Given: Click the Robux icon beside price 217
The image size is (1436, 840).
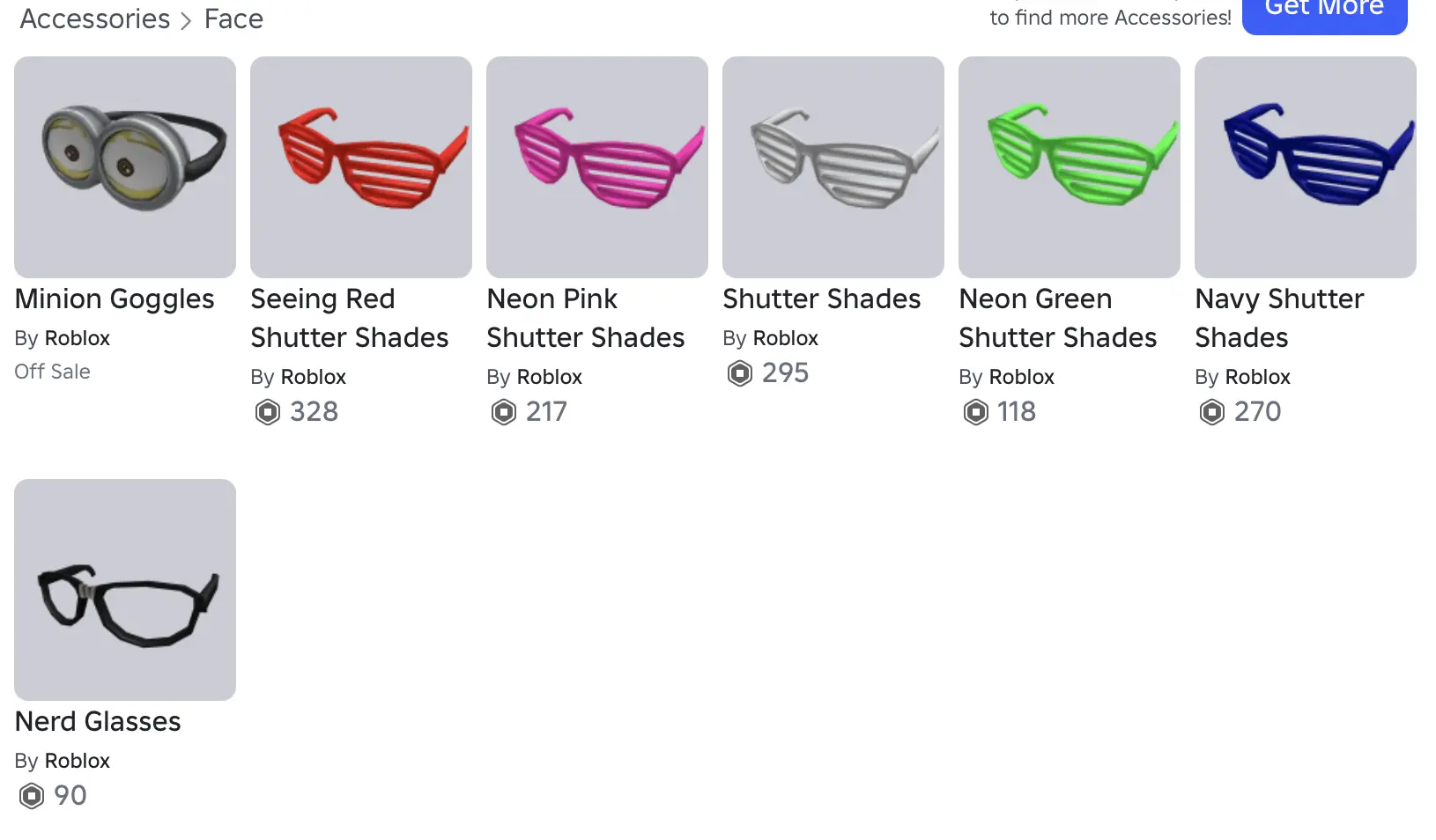Looking at the screenshot, I should (504, 412).
